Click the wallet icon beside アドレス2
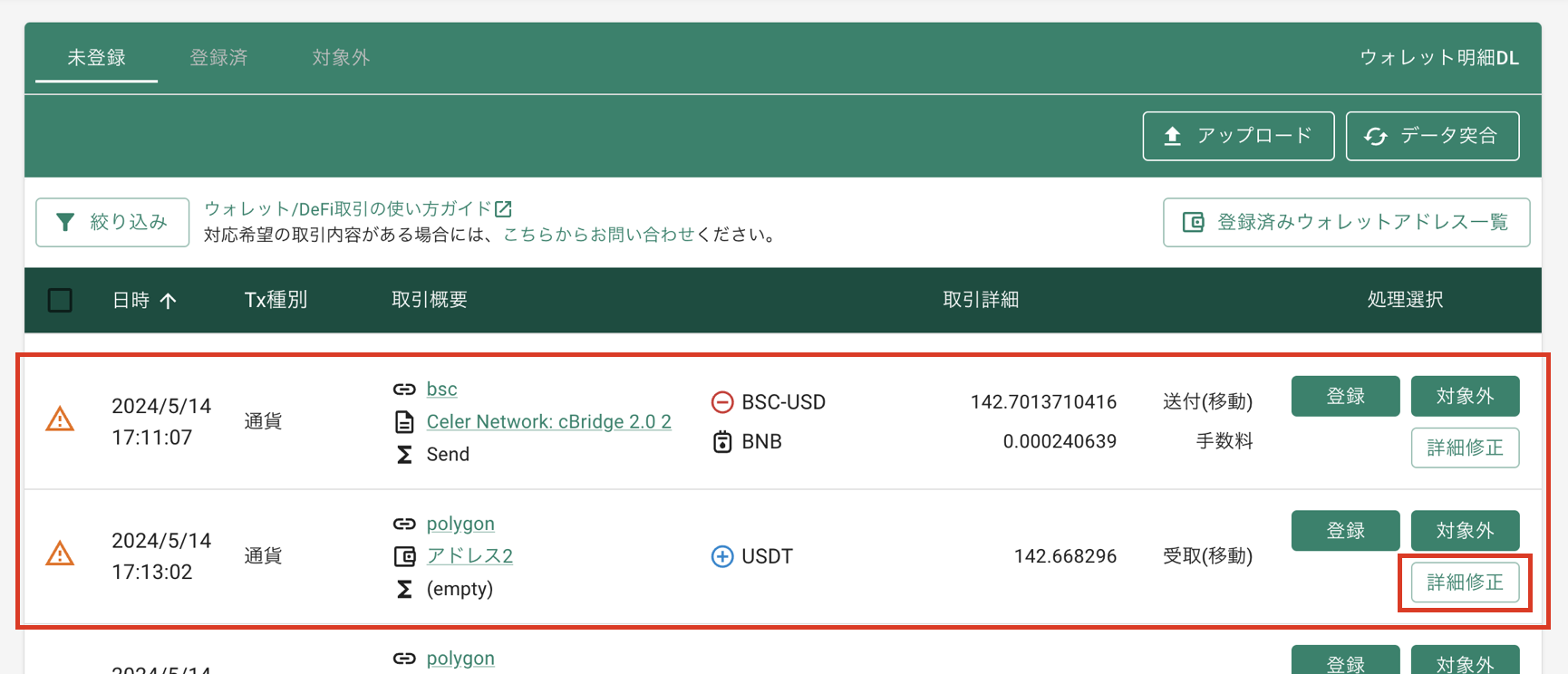This screenshot has height=674, width=1568. tap(404, 556)
